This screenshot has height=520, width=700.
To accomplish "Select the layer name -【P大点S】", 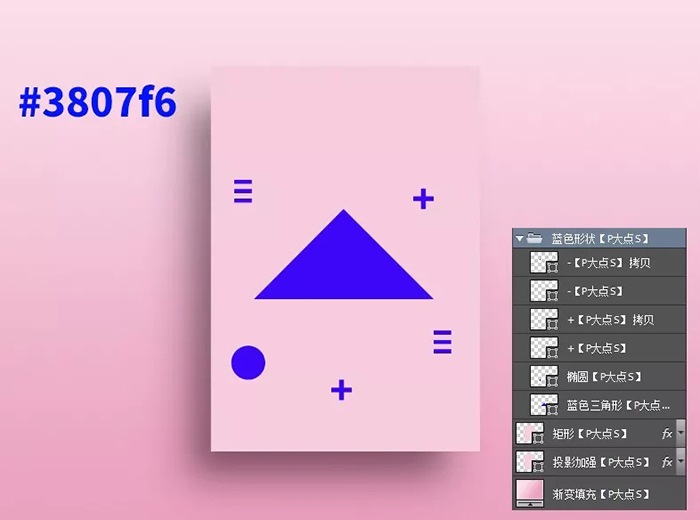I will (595, 291).
